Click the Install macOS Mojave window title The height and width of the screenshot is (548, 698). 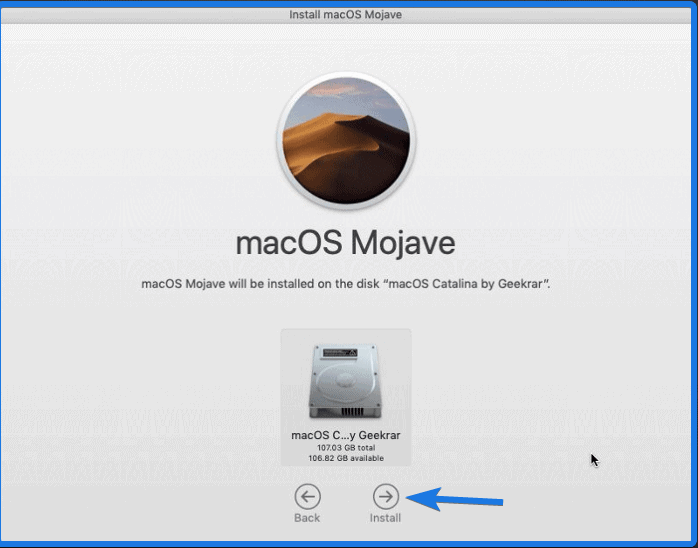click(345, 15)
